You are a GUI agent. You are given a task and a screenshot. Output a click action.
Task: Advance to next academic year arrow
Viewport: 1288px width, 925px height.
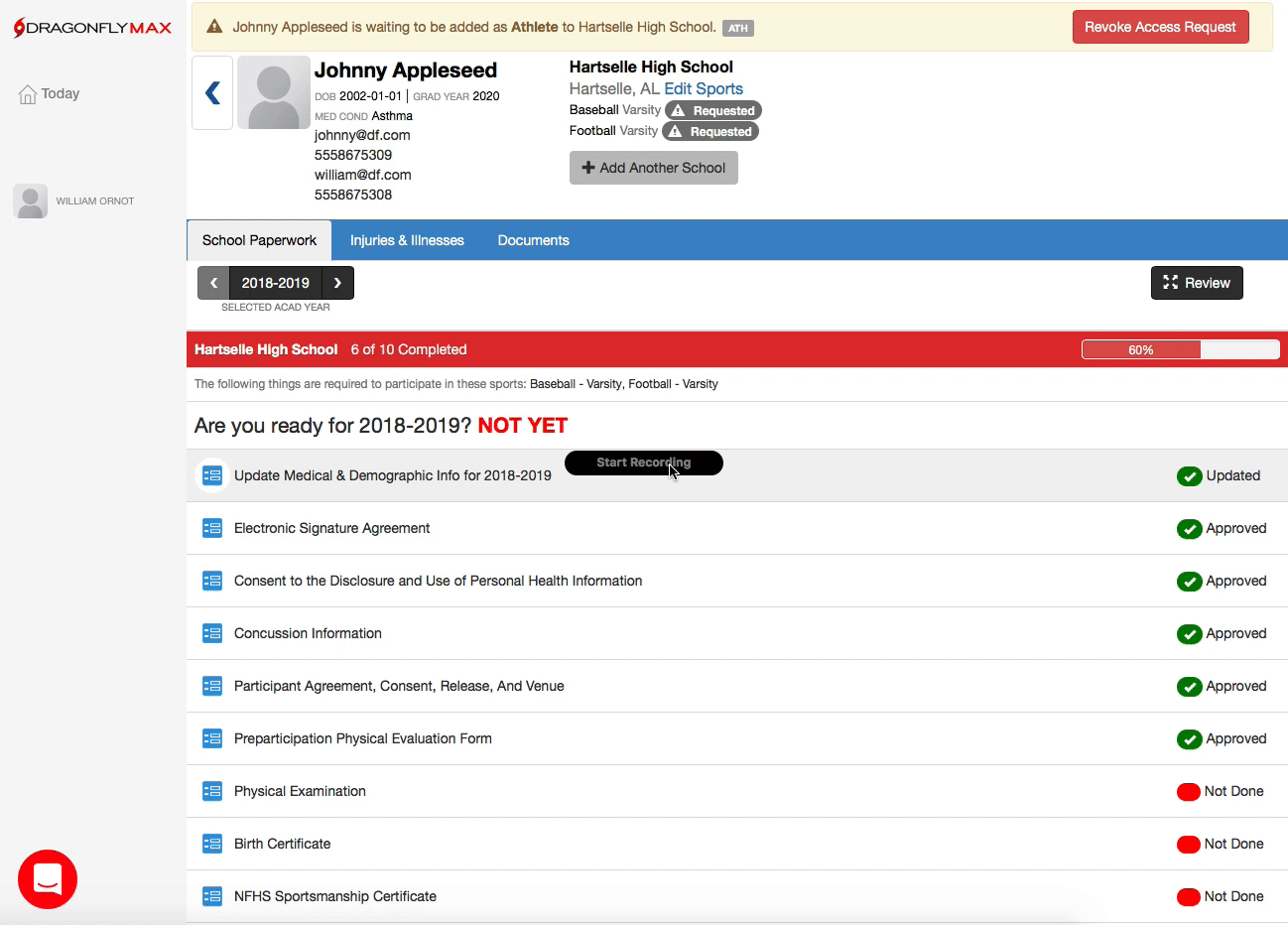[337, 283]
